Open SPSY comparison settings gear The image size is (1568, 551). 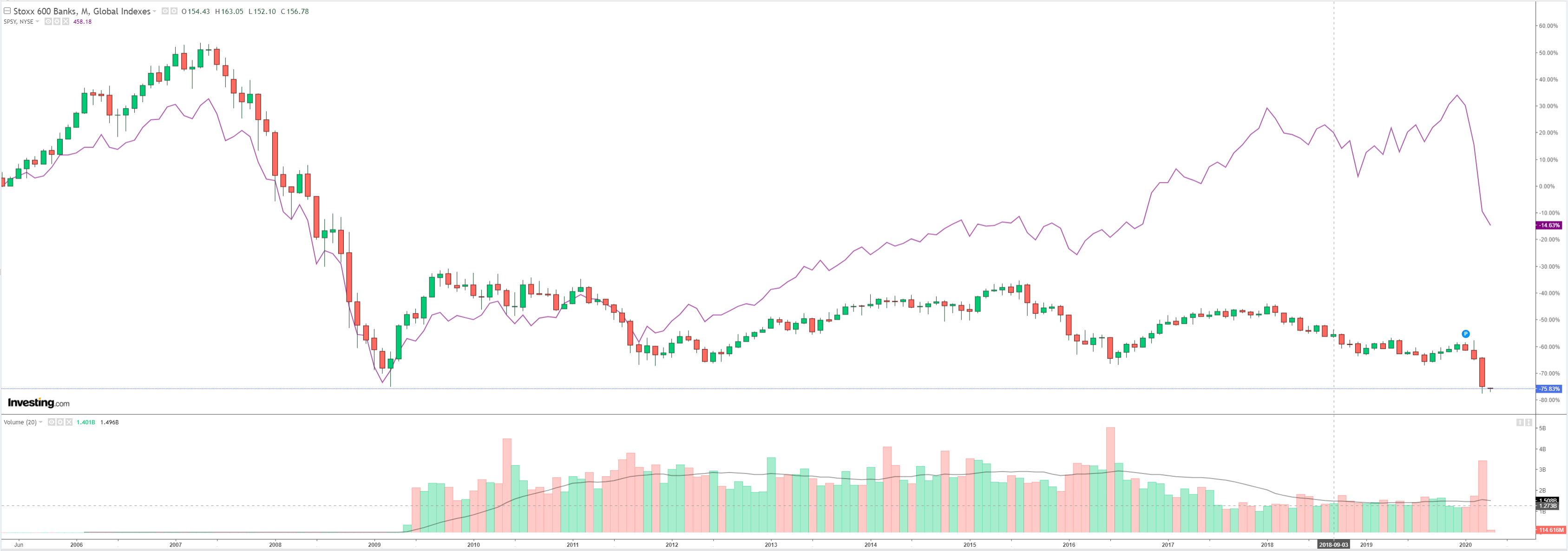coord(57,22)
